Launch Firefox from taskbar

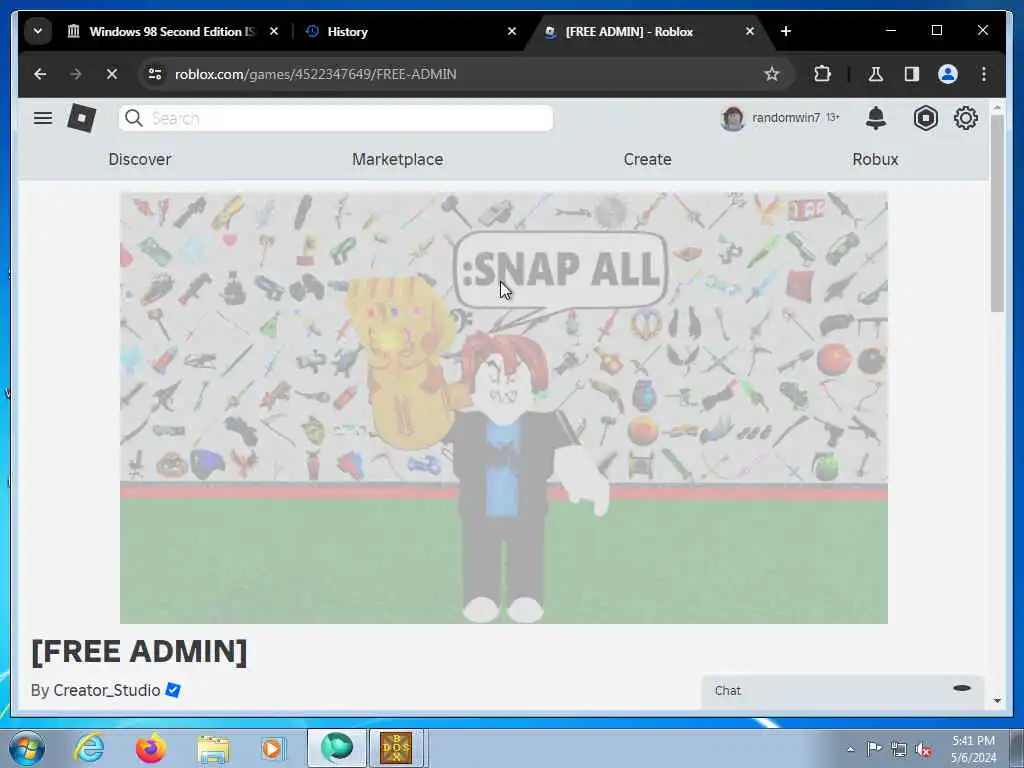(150, 748)
